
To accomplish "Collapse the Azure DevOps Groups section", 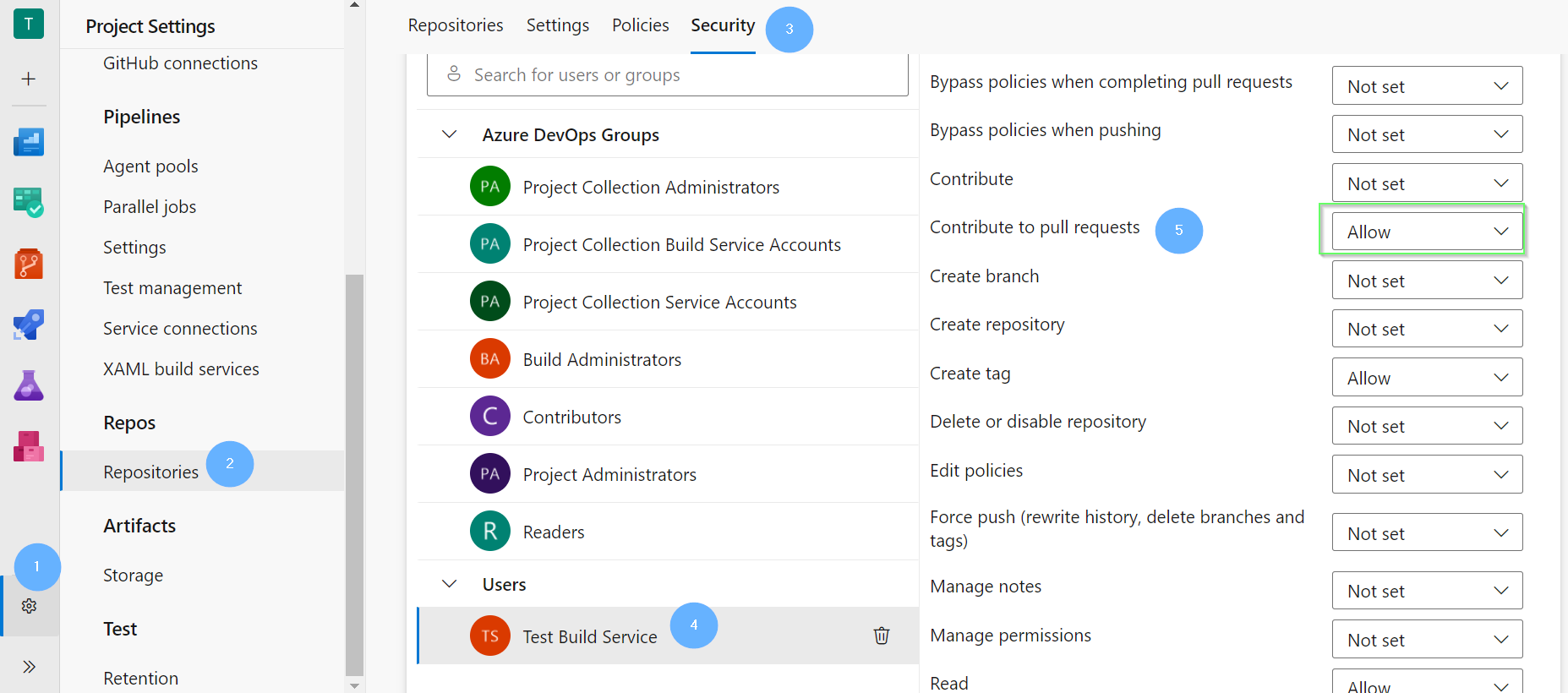I will [450, 134].
